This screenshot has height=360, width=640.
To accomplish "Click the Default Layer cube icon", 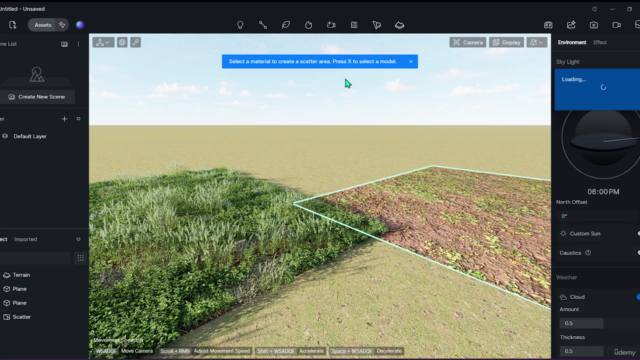I will [5, 136].
